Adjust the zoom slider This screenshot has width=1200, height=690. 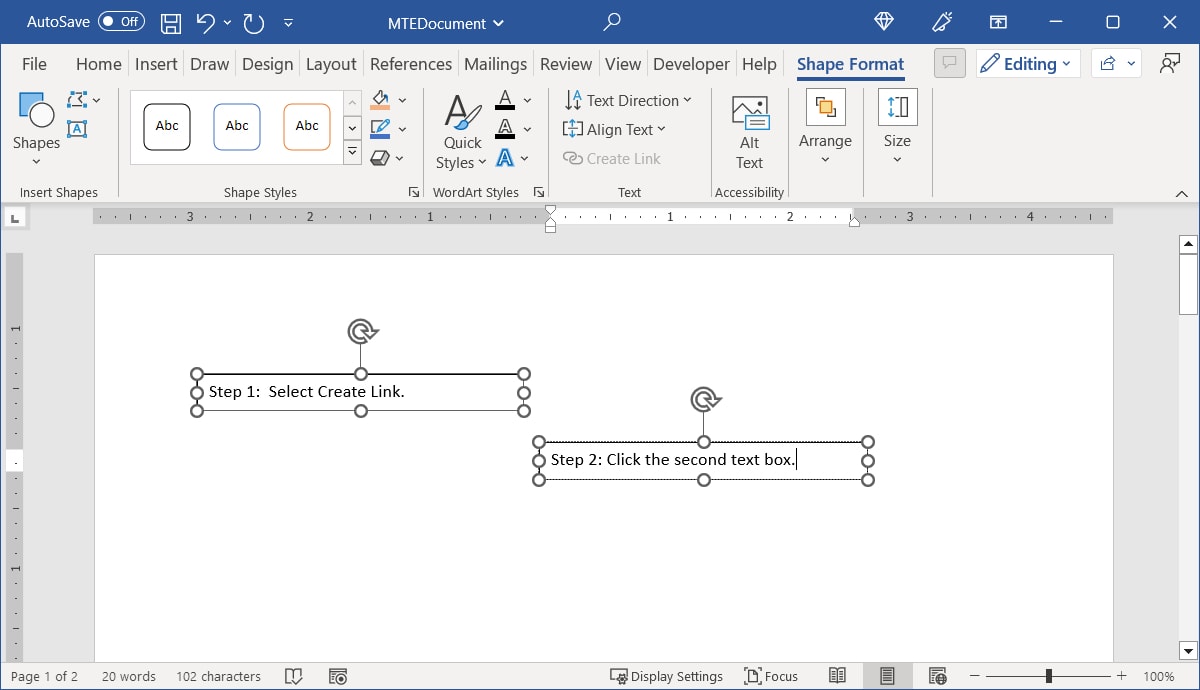[1046, 675]
